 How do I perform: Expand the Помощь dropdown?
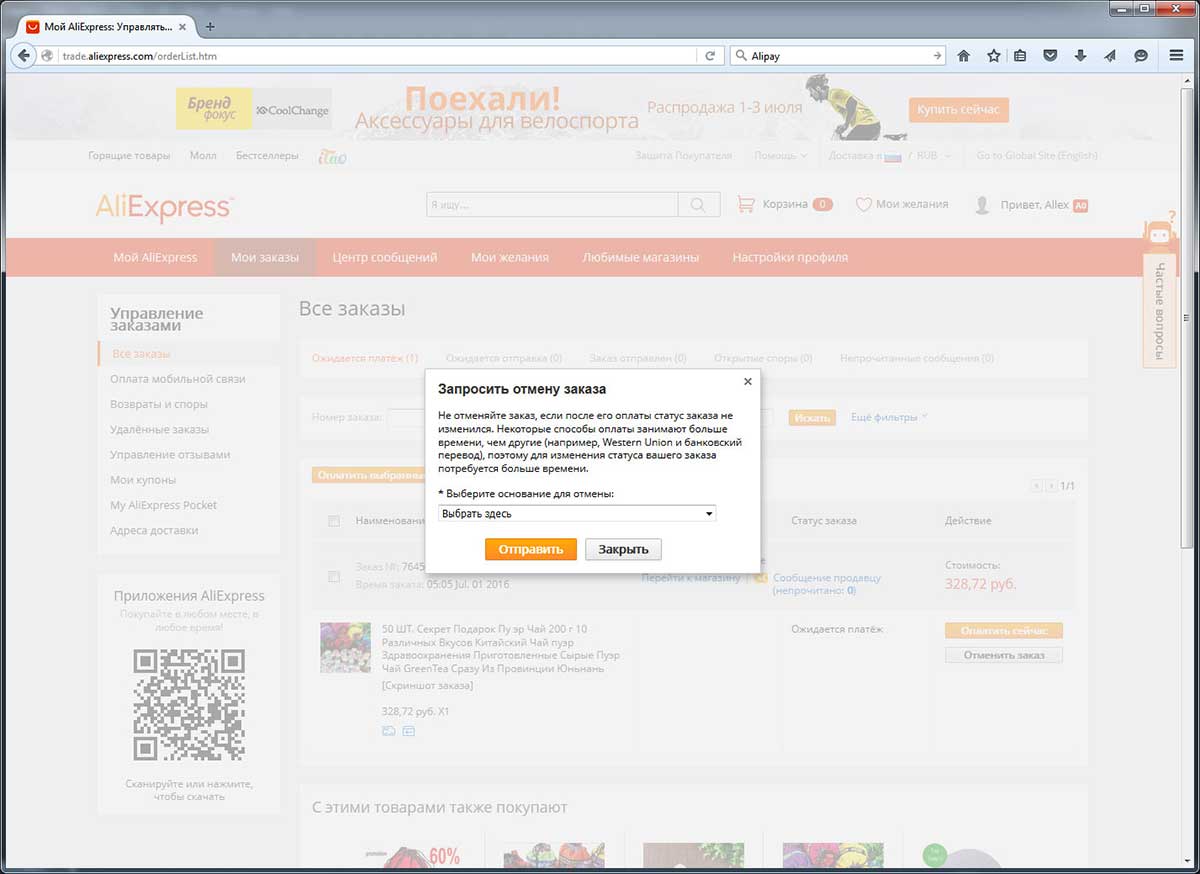781,156
